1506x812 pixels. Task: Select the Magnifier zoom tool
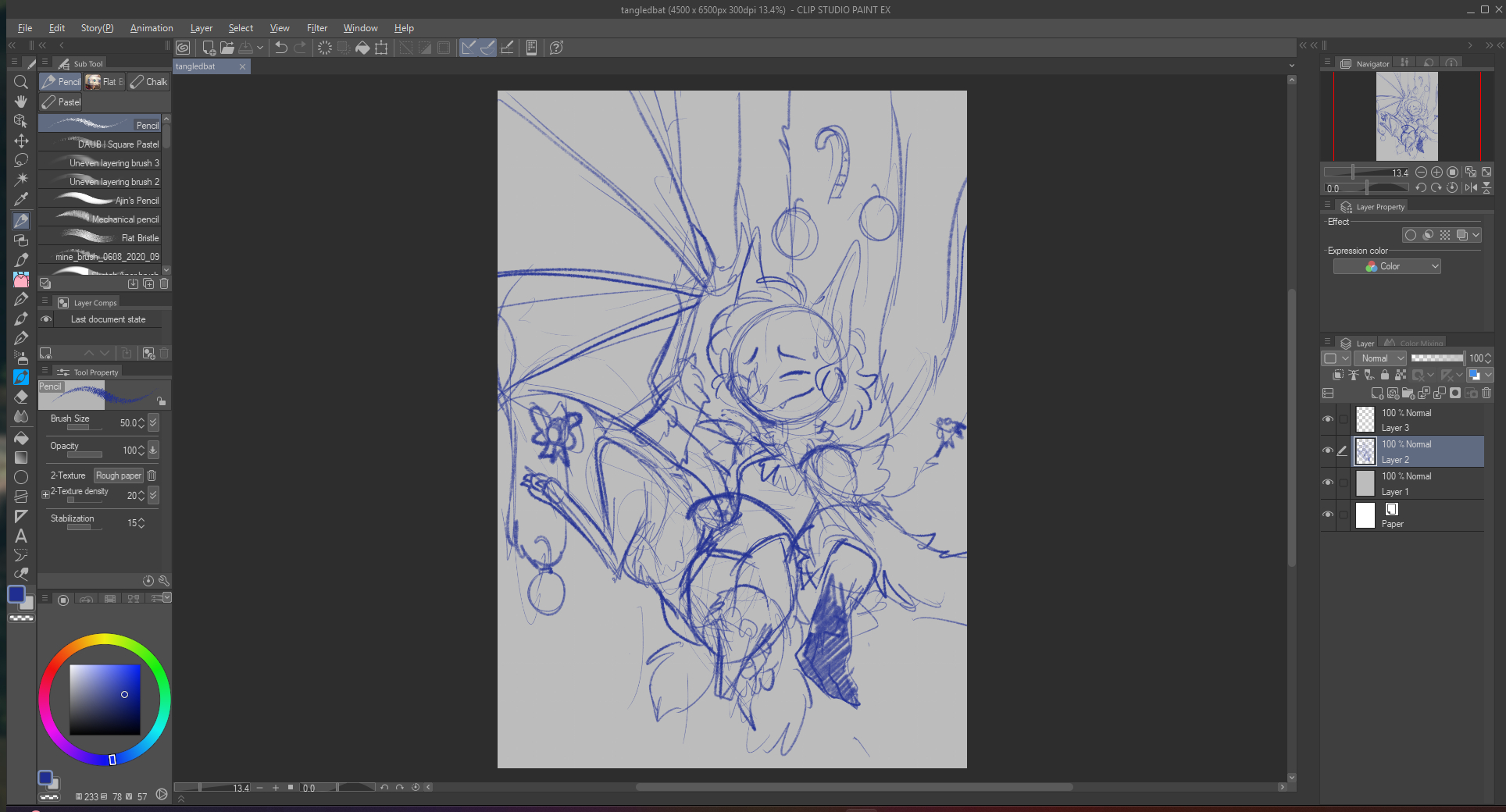click(21, 82)
